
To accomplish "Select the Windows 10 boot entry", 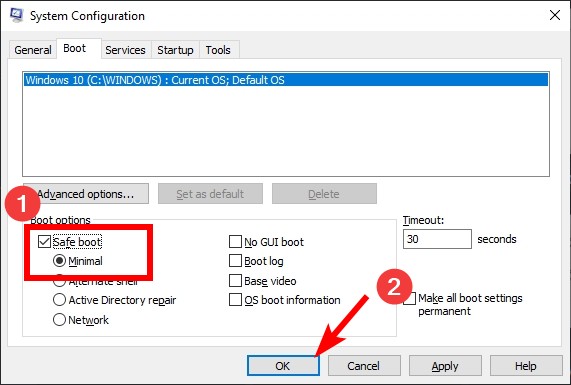I will point(286,80).
